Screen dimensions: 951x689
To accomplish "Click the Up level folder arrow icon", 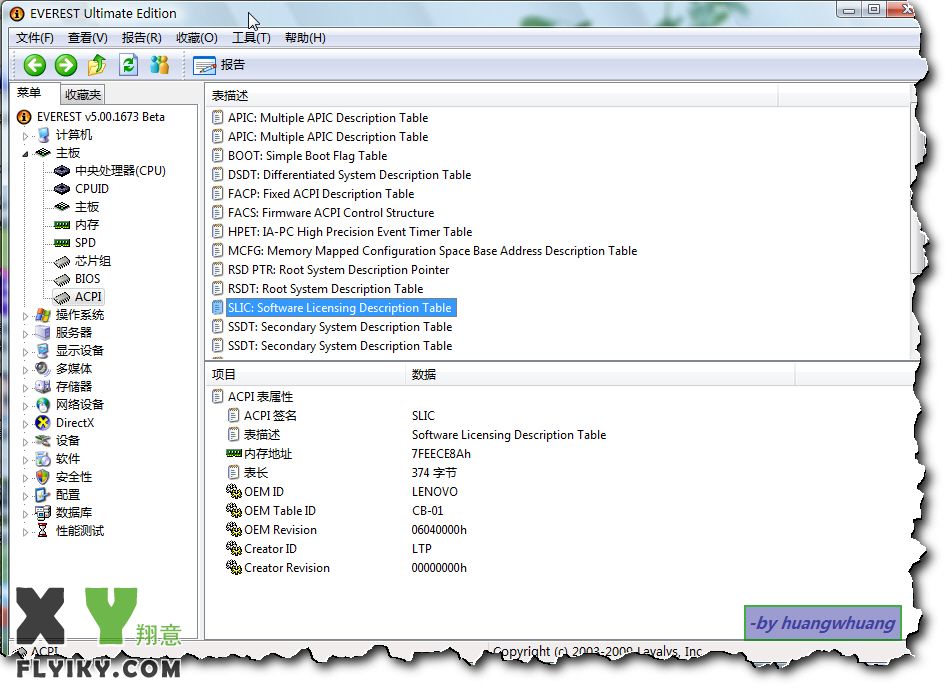I will coord(97,65).
